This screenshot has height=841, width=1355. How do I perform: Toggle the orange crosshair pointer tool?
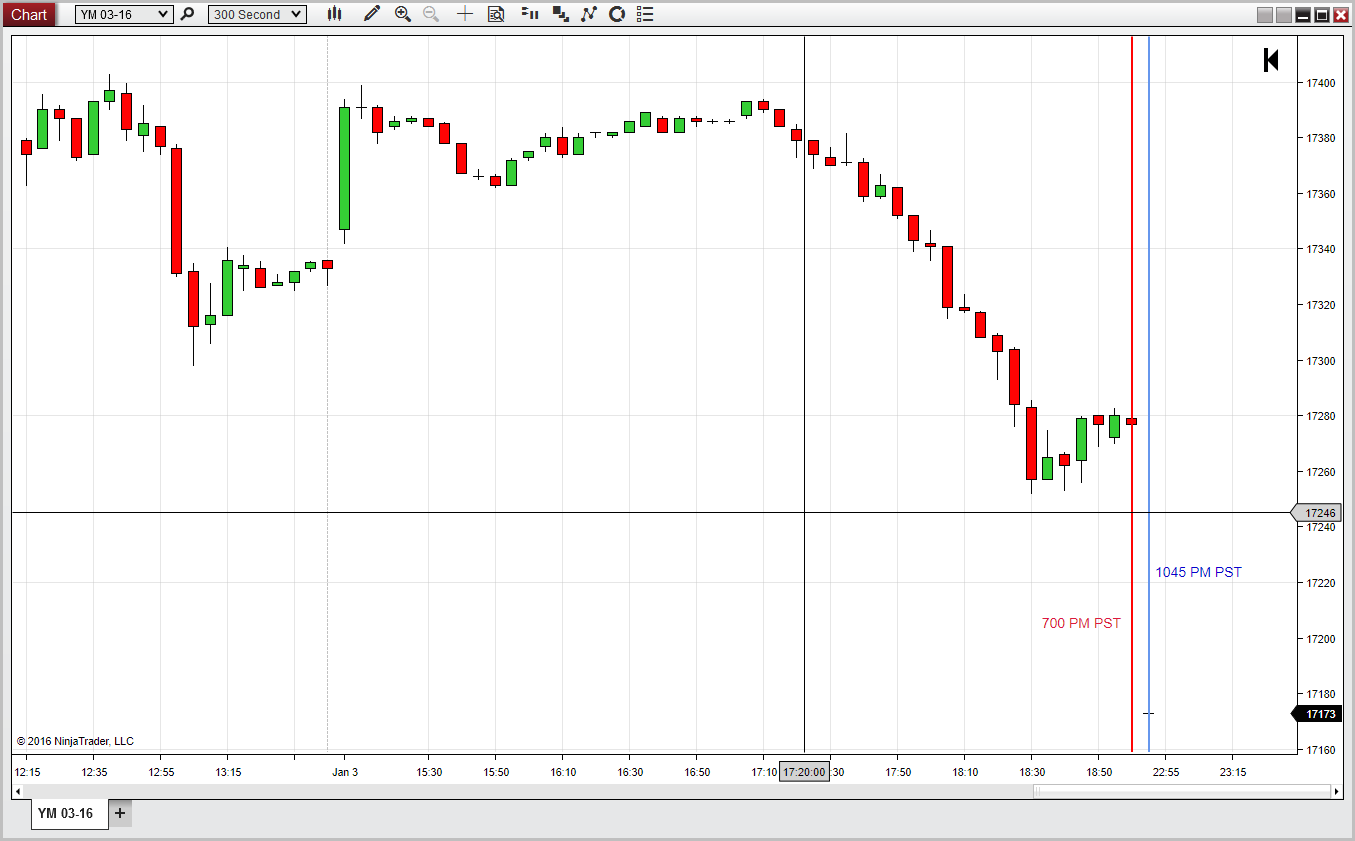pos(465,14)
